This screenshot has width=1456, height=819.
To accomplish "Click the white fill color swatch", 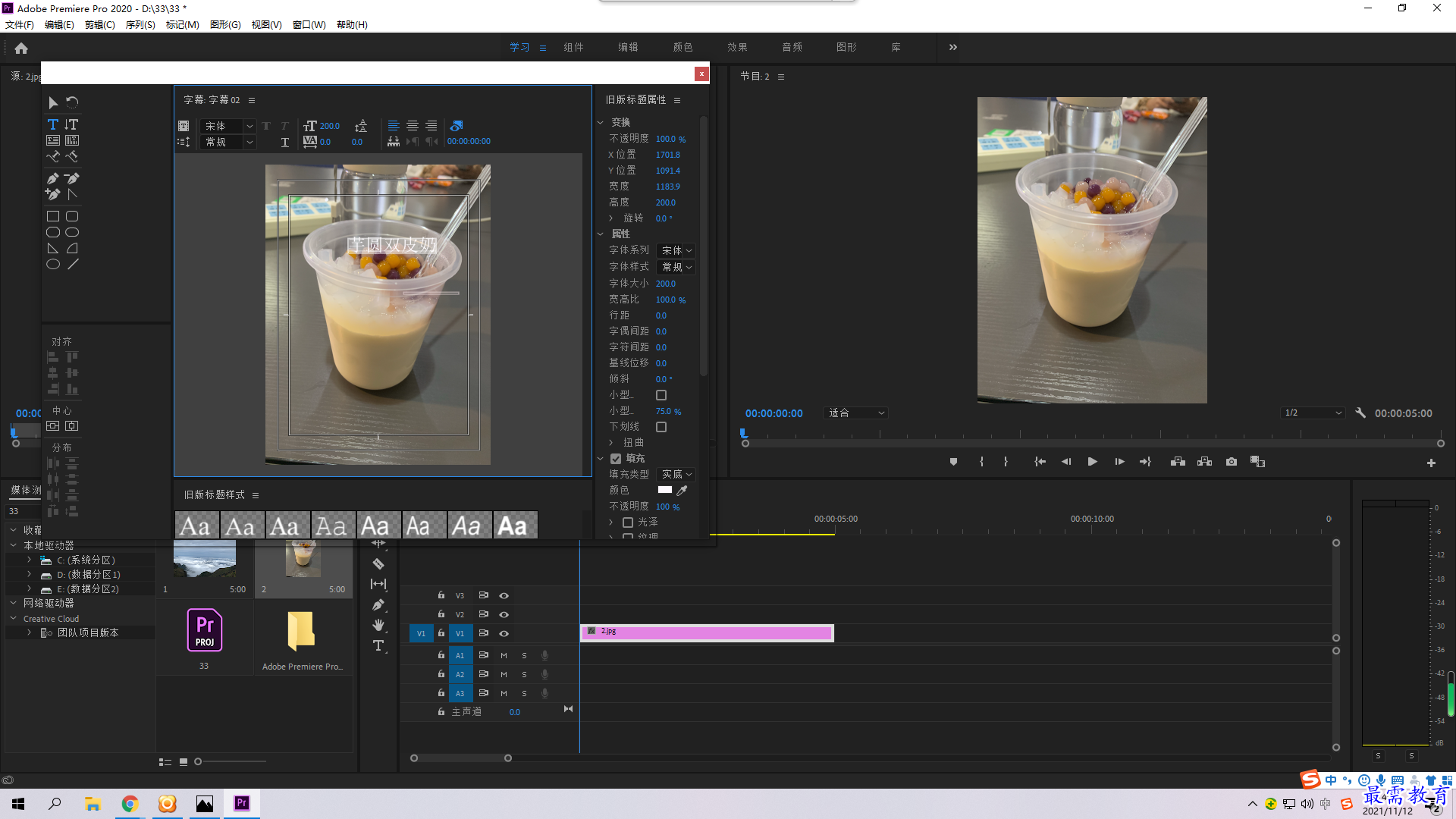I will point(665,490).
